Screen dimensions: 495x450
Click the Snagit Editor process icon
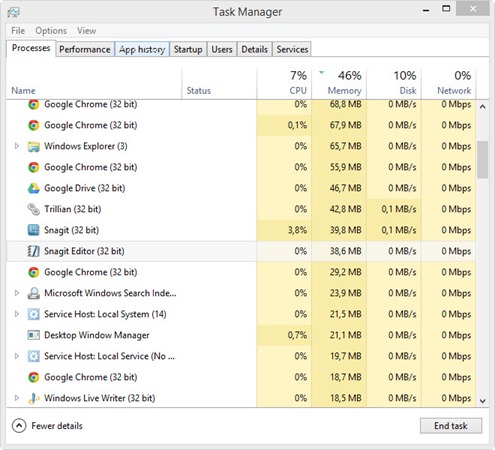pos(34,251)
